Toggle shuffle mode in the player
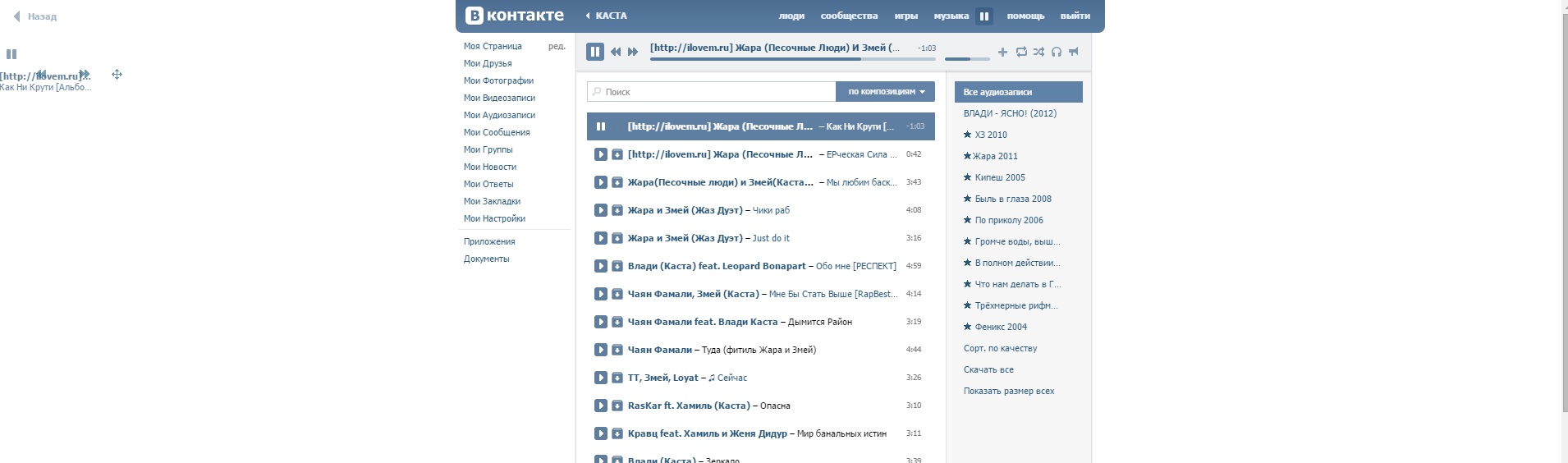The width and height of the screenshot is (1568, 463). click(1038, 52)
